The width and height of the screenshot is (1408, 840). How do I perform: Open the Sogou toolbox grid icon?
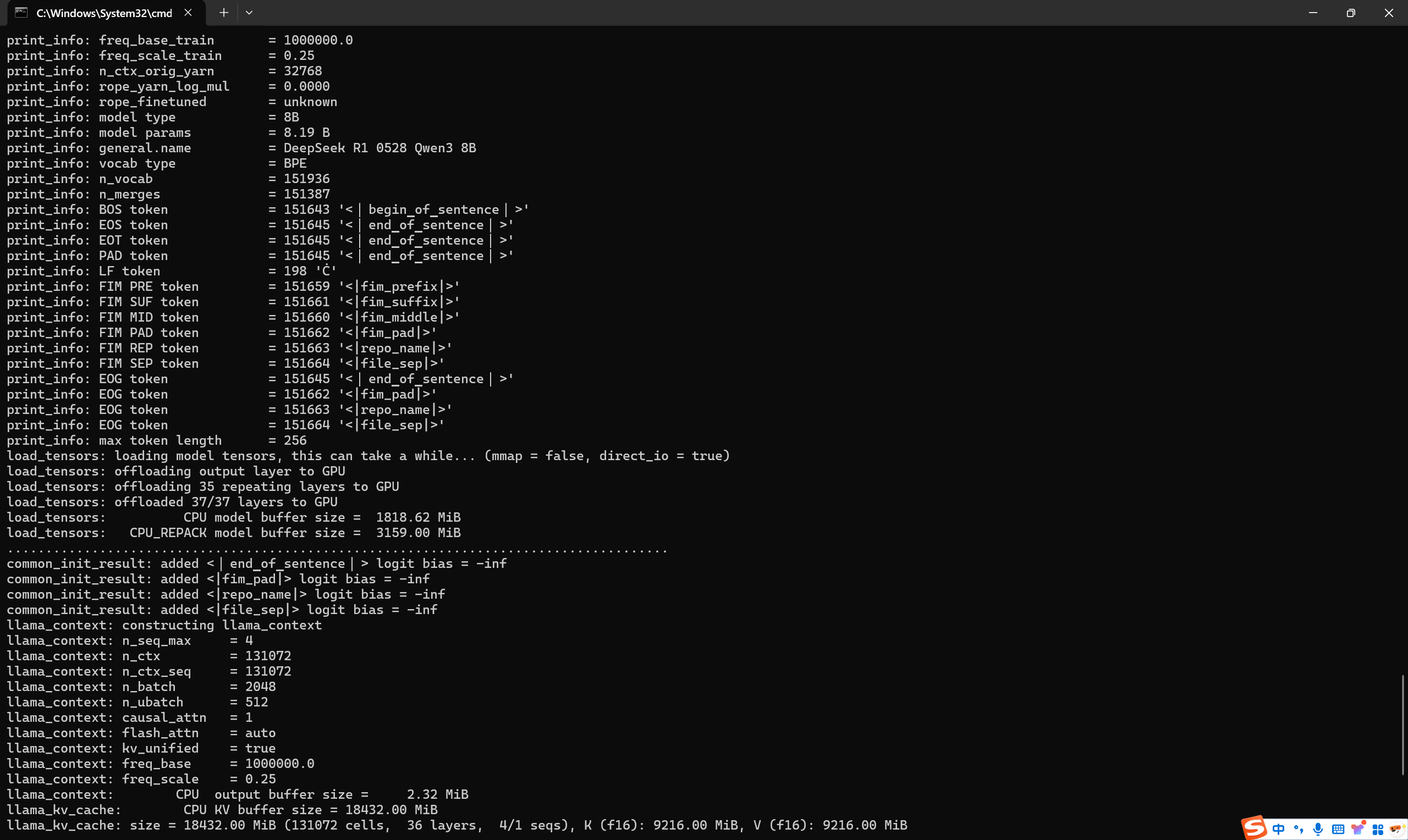tap(1378, 830)
